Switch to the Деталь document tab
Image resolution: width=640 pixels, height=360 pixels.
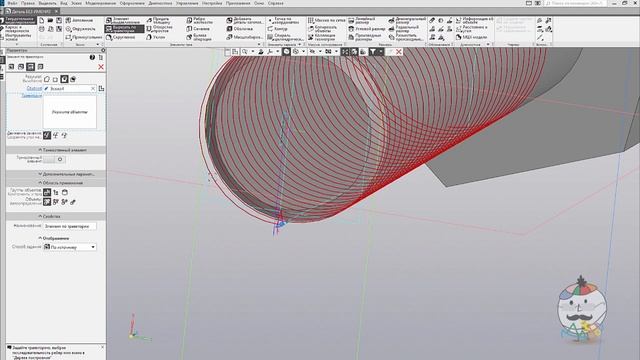(31, 11)
